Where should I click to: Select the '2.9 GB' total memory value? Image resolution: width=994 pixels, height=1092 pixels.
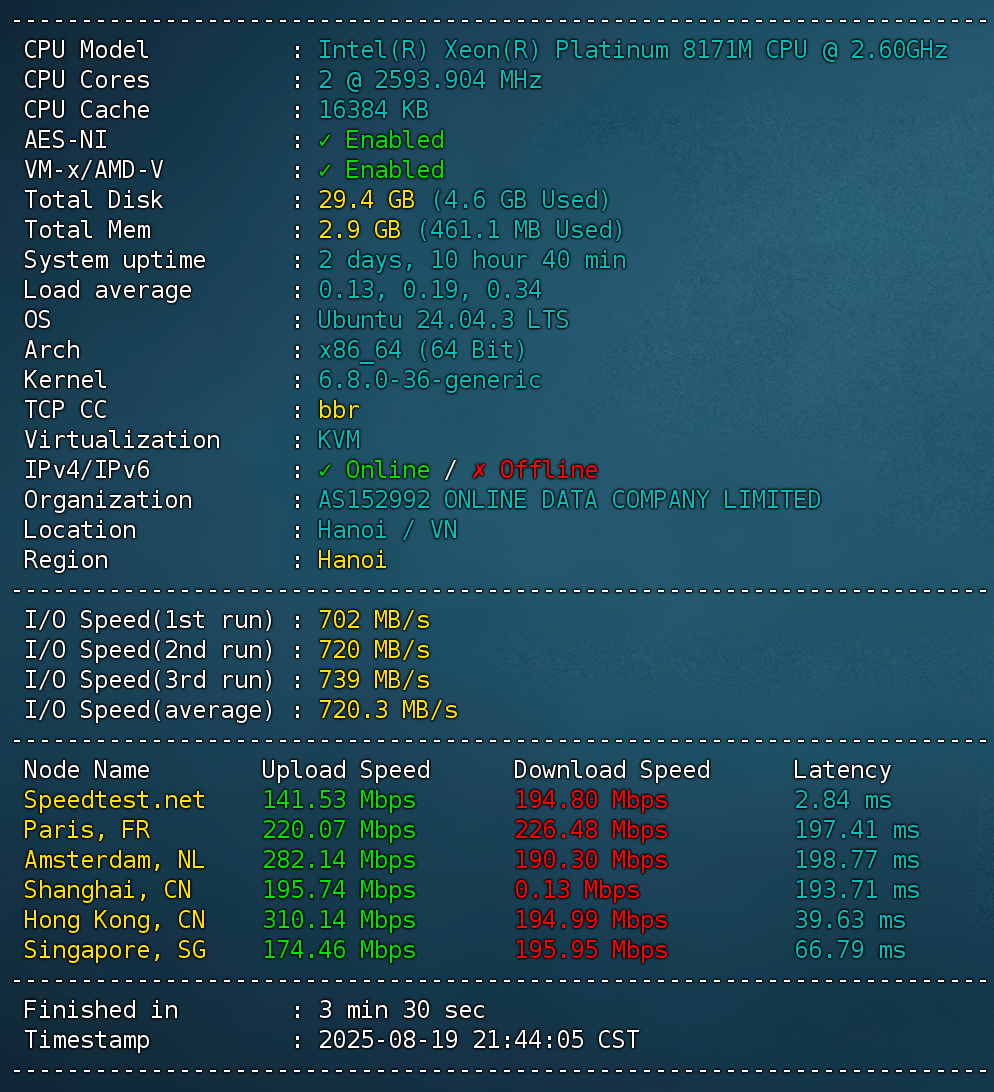359,230
